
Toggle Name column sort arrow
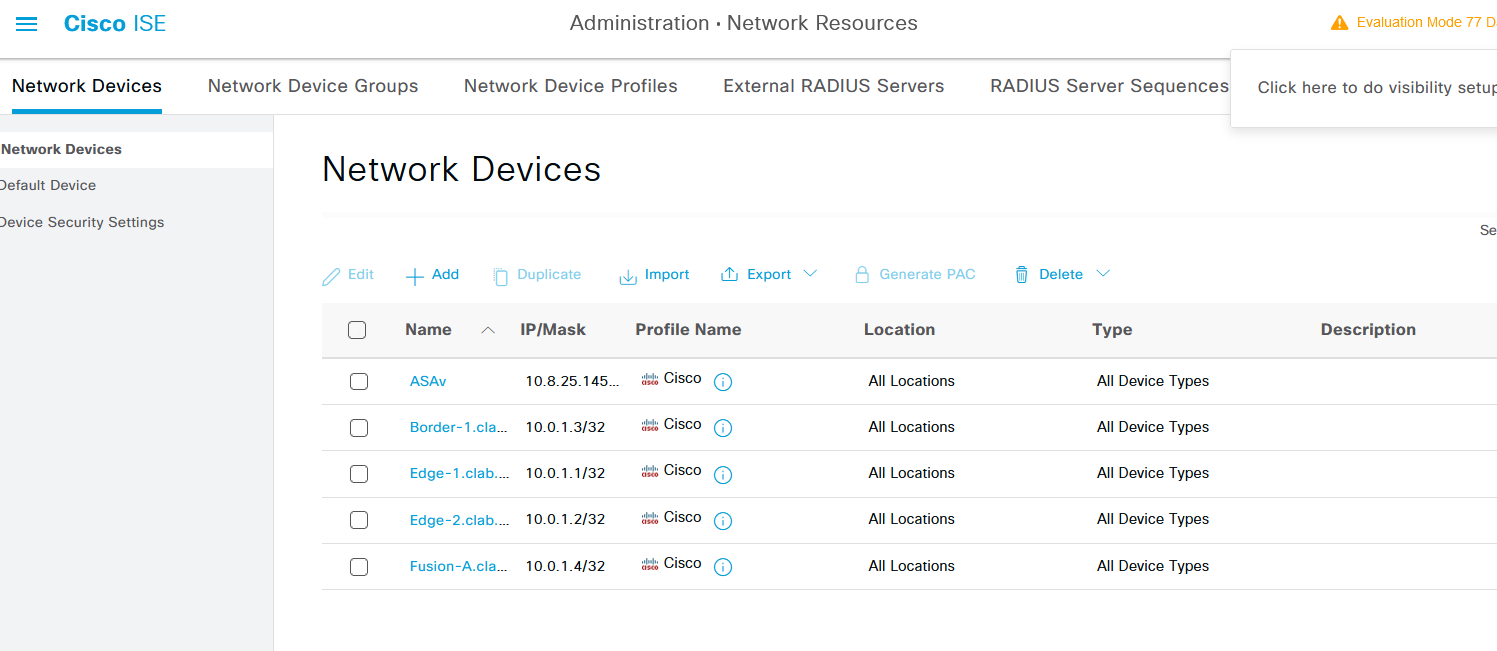[488, 330]
